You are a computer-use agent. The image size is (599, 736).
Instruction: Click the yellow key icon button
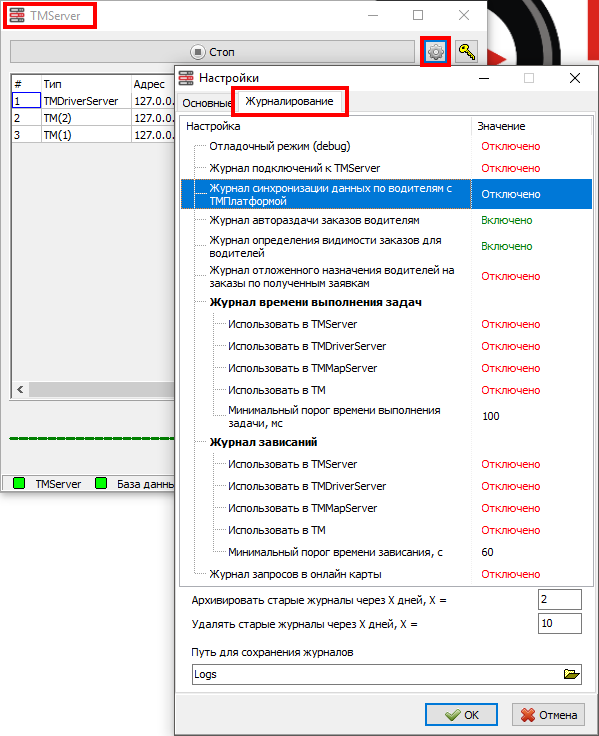coord(467,52)
